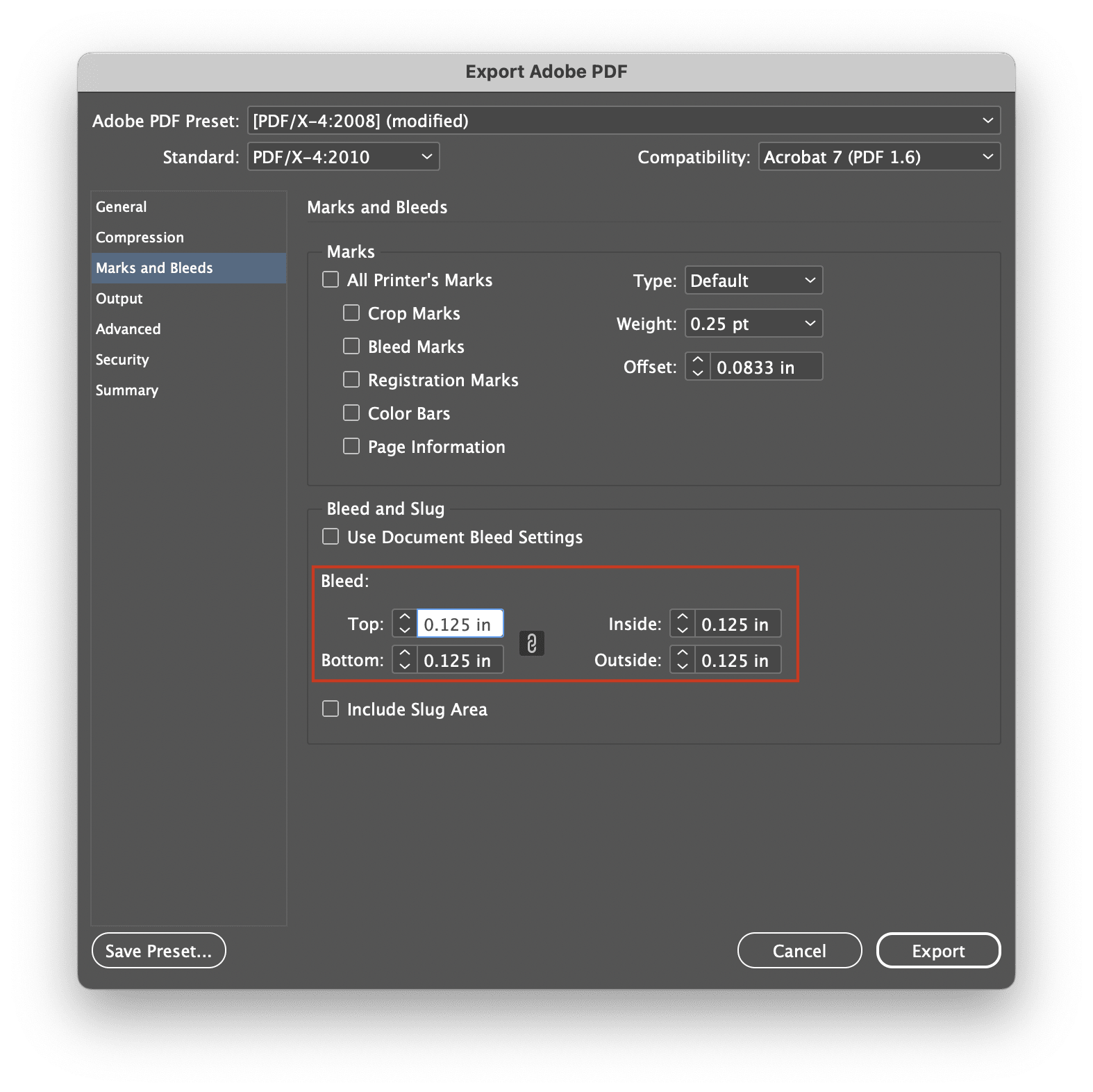Image resolution: width=1093 pixels, height=1092 pixels.
Task: Decrease Inside bleed with down arrow
Action: [683, 630]
